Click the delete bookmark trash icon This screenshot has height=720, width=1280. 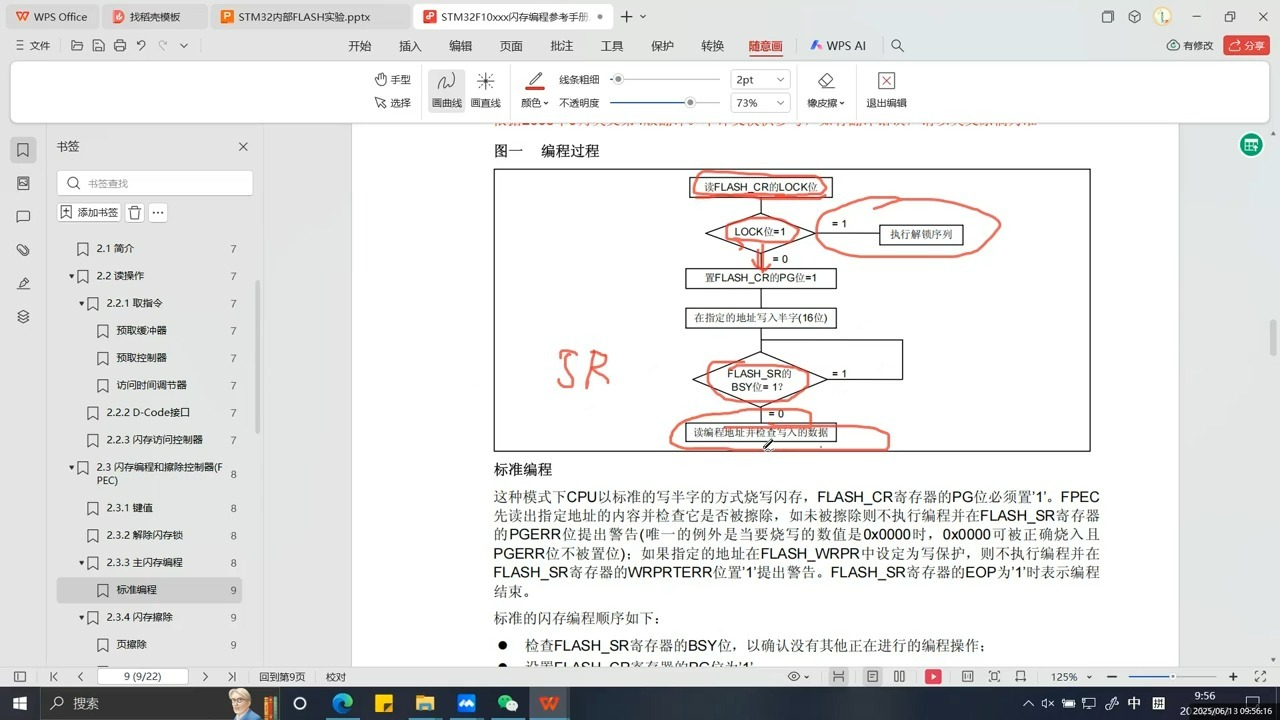click(x=135, y=212)
